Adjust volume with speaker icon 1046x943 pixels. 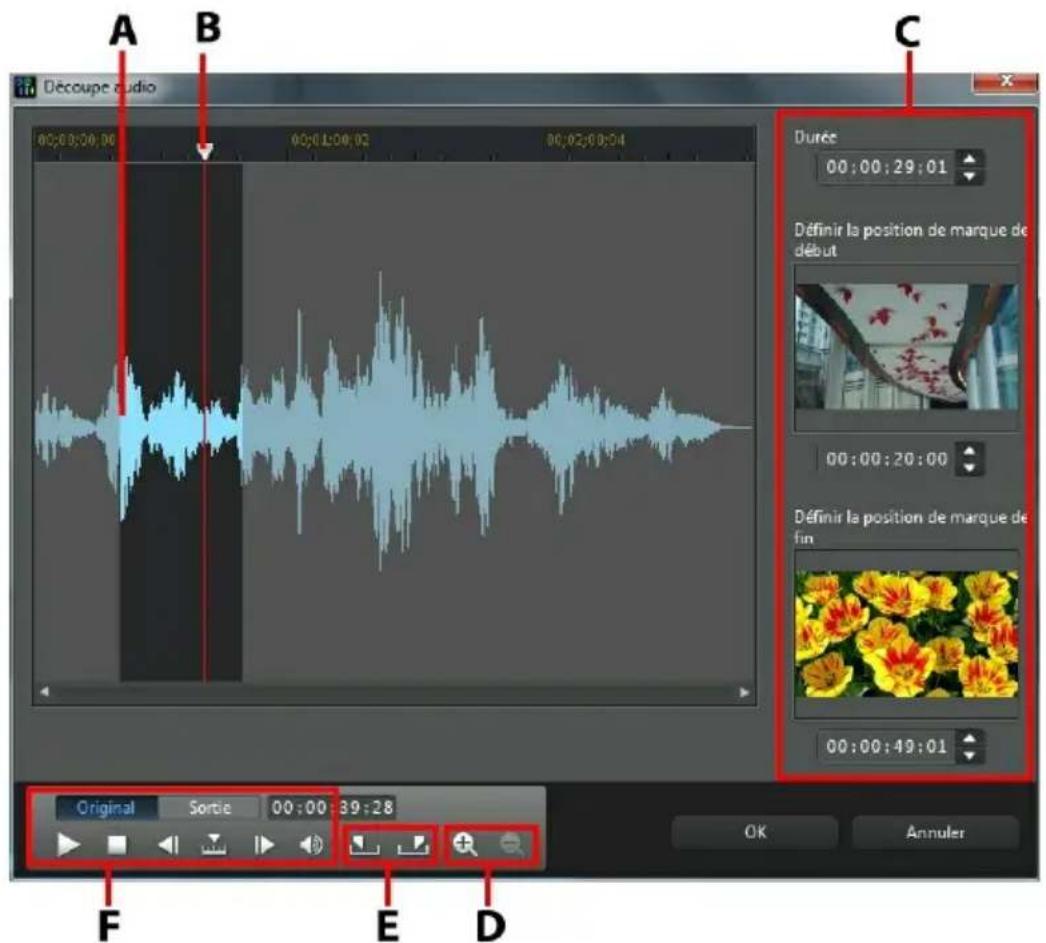click(311, 844)
